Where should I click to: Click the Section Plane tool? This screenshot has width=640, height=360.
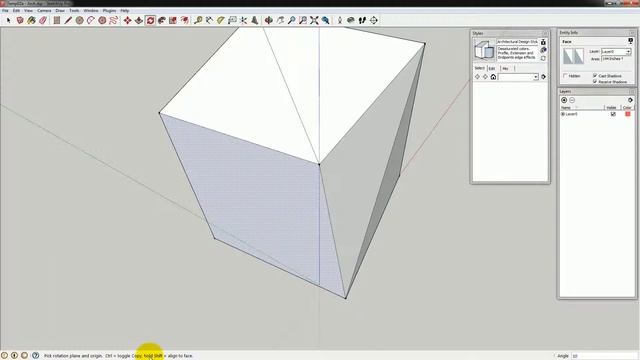[373, 20]
